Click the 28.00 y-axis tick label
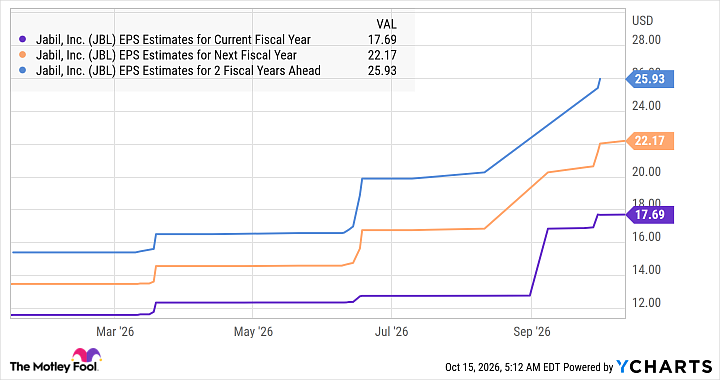This screenshot has height=380, width=720. pos(646,40)
